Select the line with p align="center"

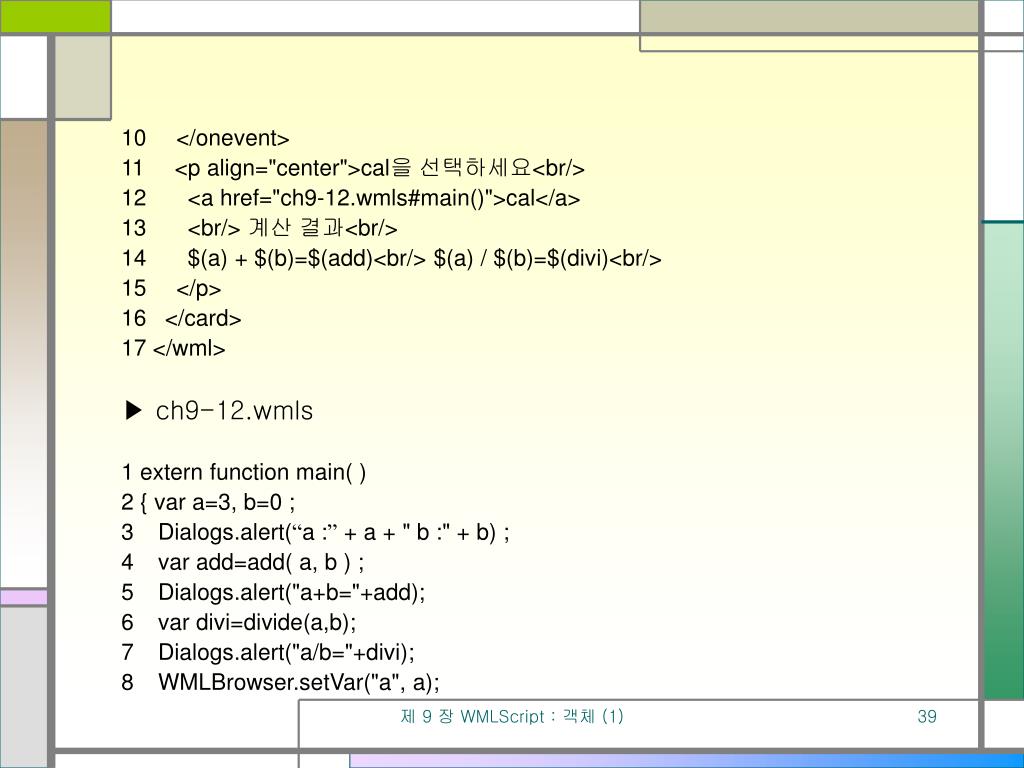coord(353,168)
